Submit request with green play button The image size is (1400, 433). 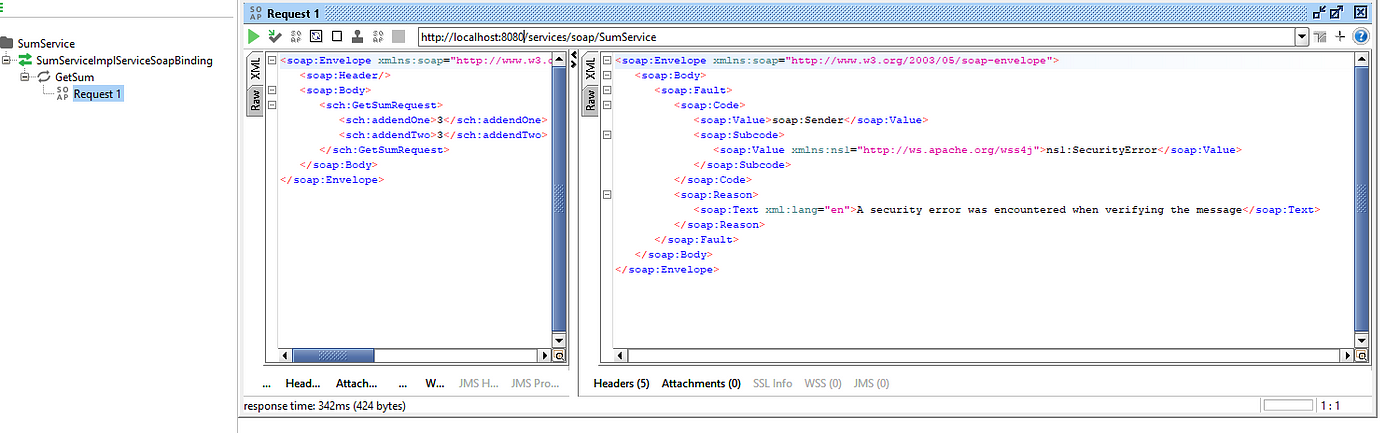[x=255, y=36]
